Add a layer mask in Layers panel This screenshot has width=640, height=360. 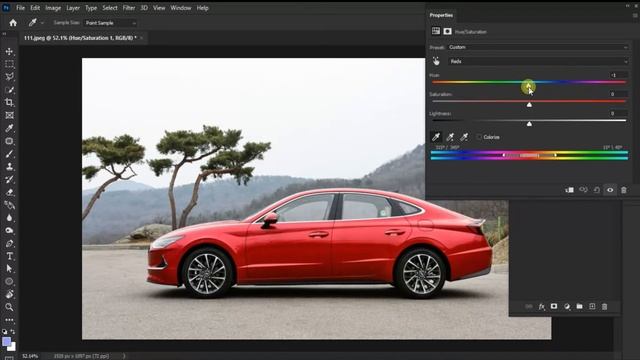(554, 306)
